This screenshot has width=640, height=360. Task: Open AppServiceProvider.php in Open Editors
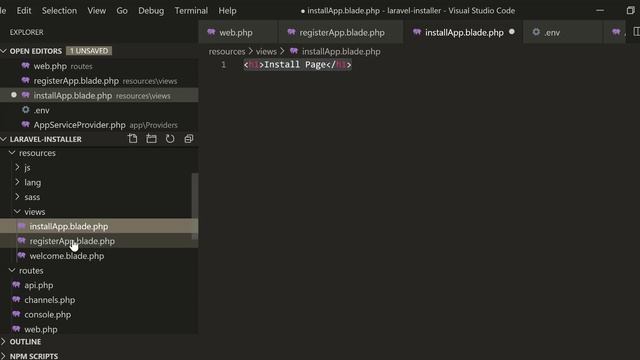tap(99, 124)
